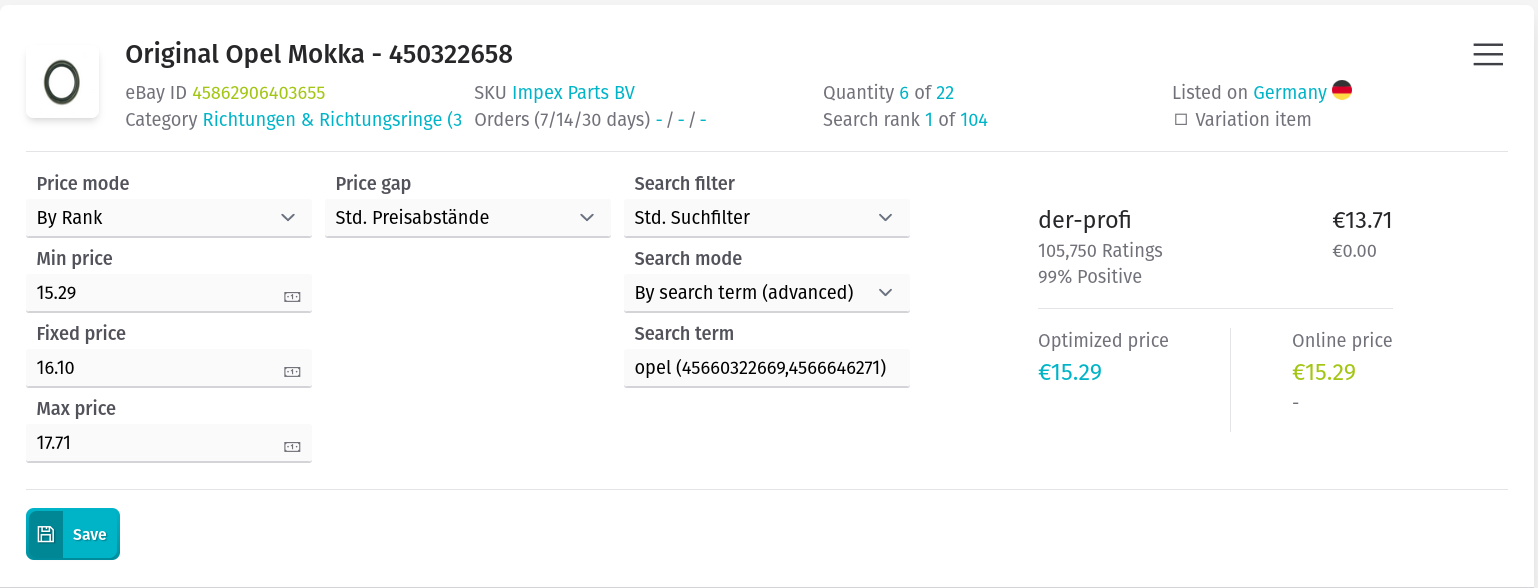Click the currency icon in Fixed price field
The image size is (1538, 588).
(292, 372)
